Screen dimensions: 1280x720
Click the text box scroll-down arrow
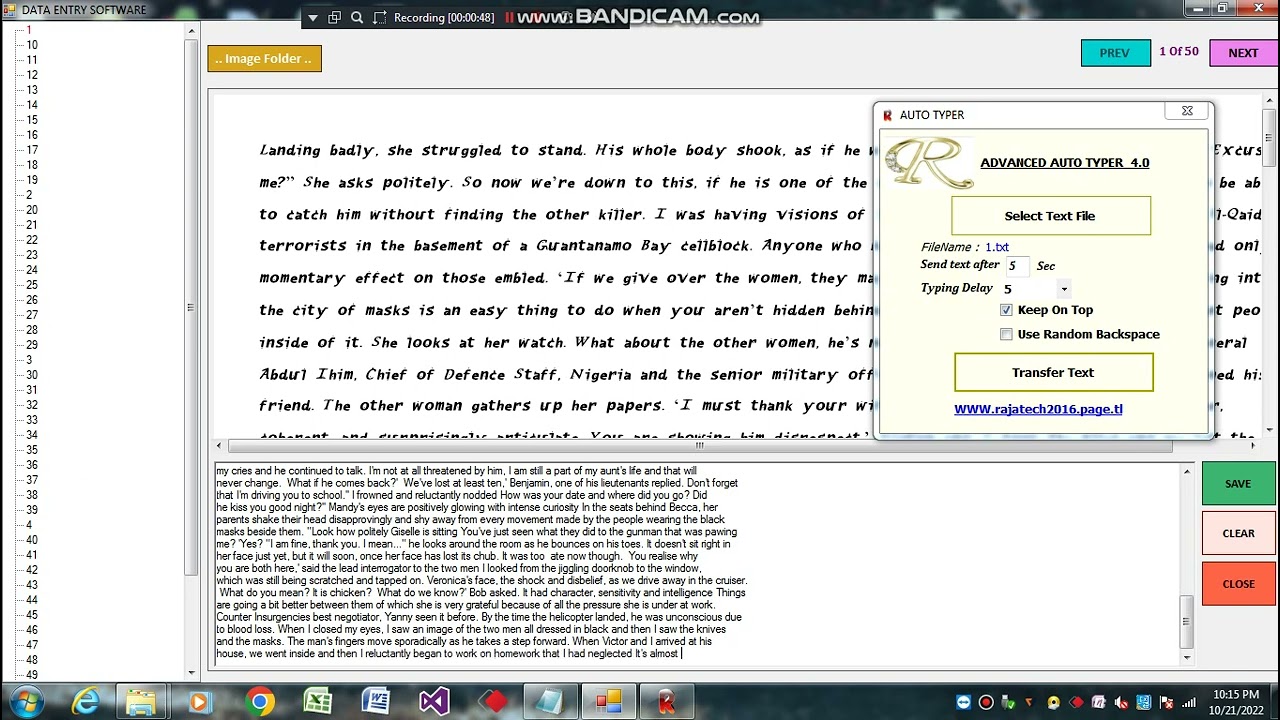point(1187,657)
